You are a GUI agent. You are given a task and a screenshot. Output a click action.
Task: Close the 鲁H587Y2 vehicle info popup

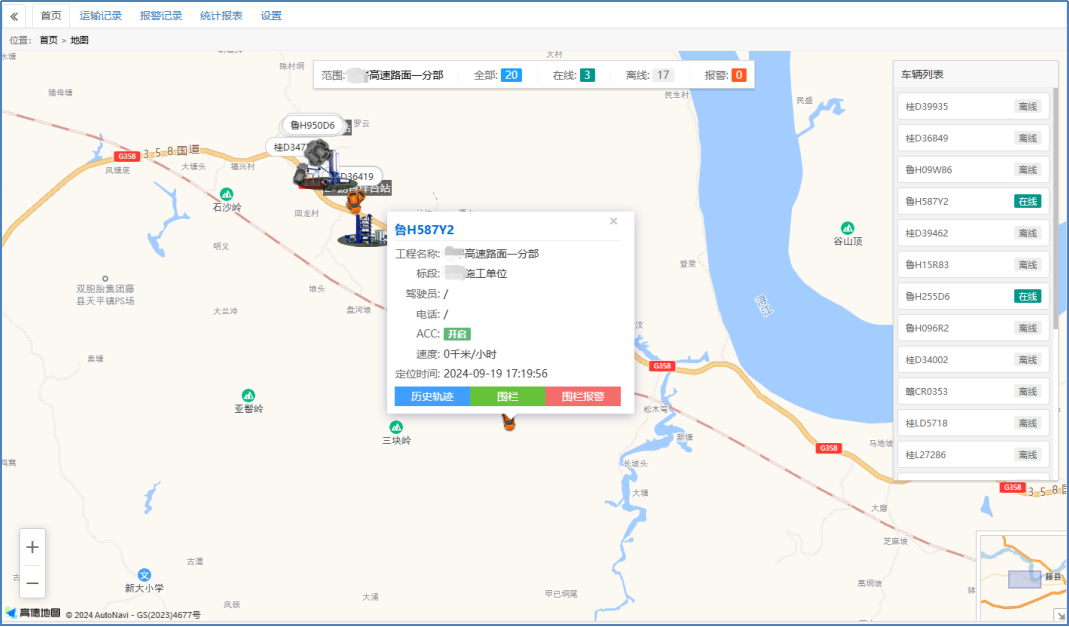(613, 221)
